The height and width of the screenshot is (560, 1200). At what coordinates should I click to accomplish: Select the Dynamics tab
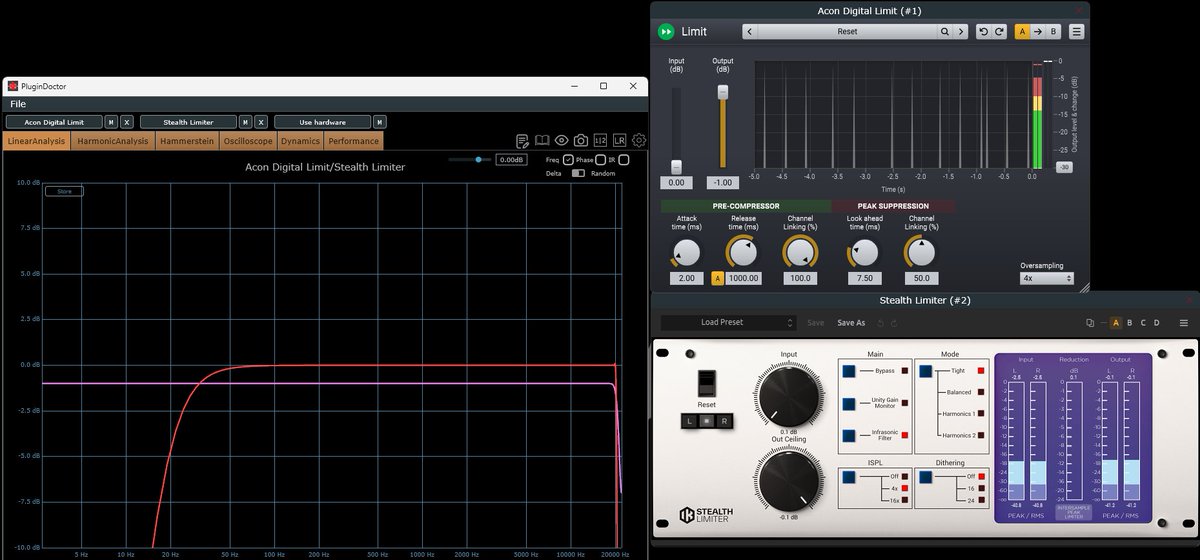(300, 141)
